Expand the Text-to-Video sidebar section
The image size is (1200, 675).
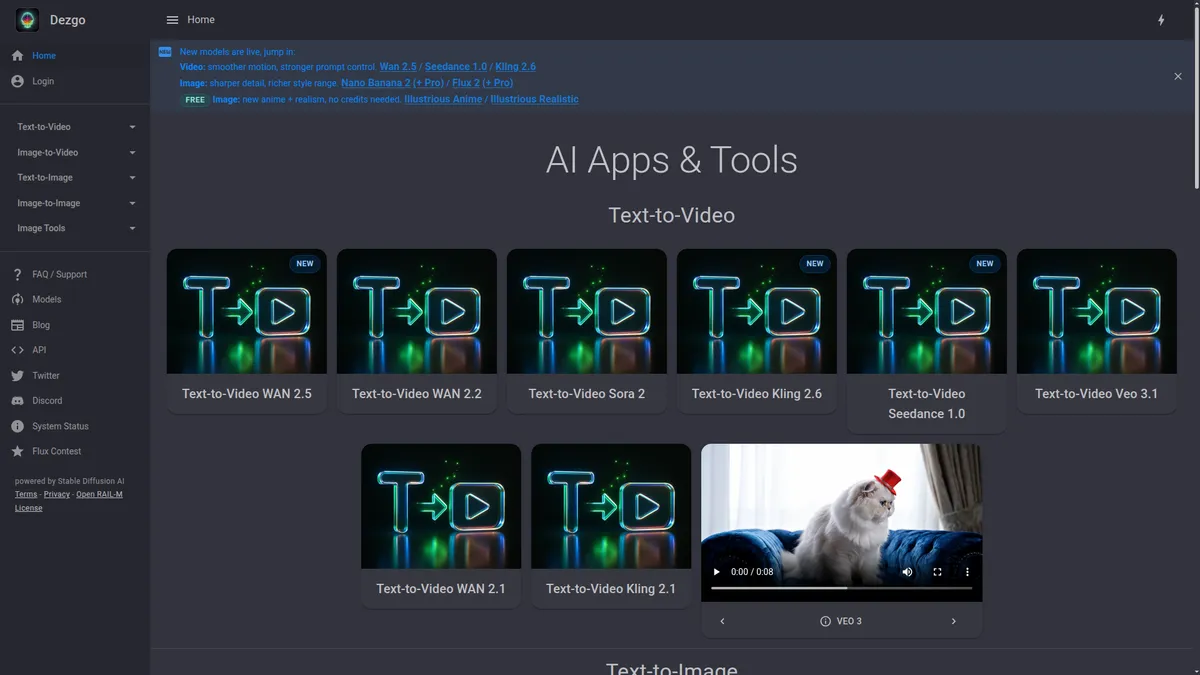[75, 127]
